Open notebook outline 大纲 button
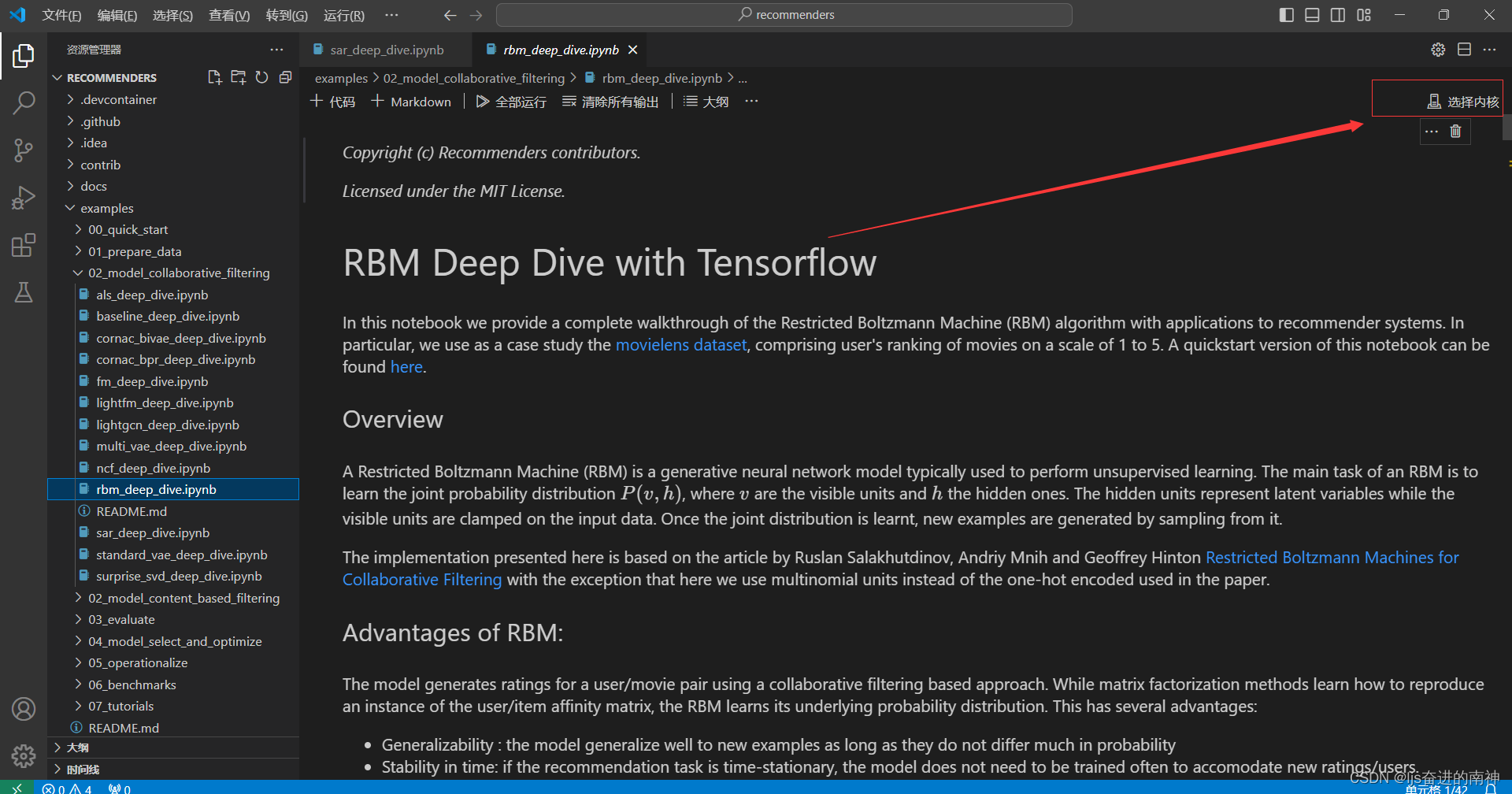 click(x=706, y=102)
